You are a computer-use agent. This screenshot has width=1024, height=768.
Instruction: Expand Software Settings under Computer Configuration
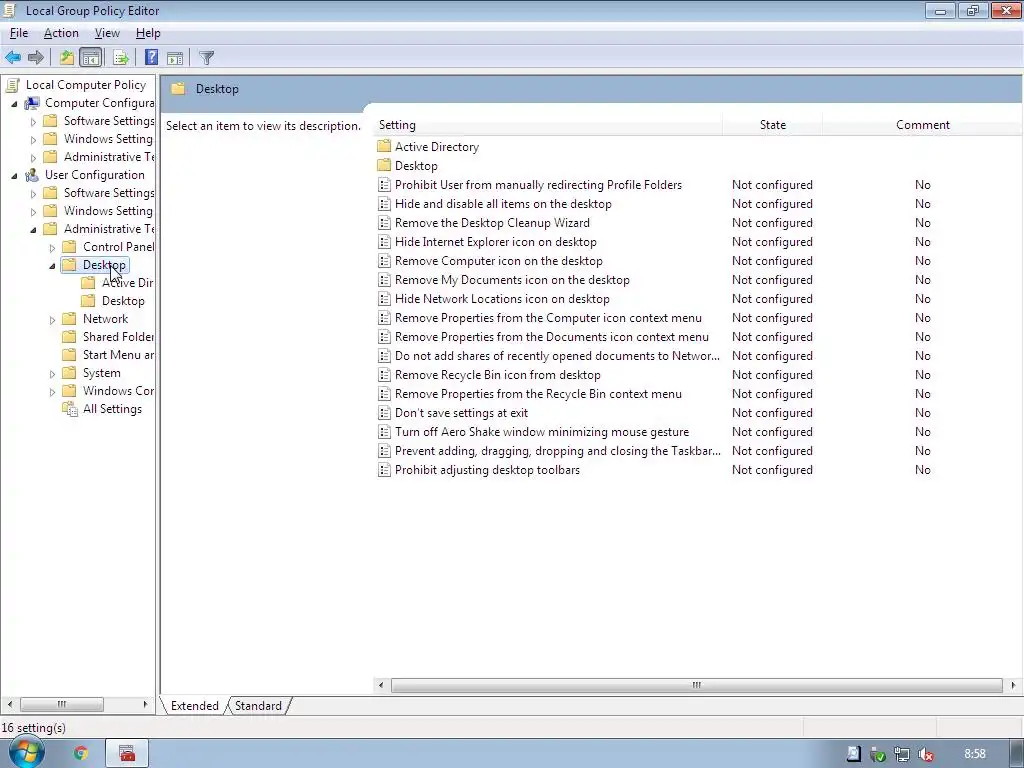coord(33,121)
